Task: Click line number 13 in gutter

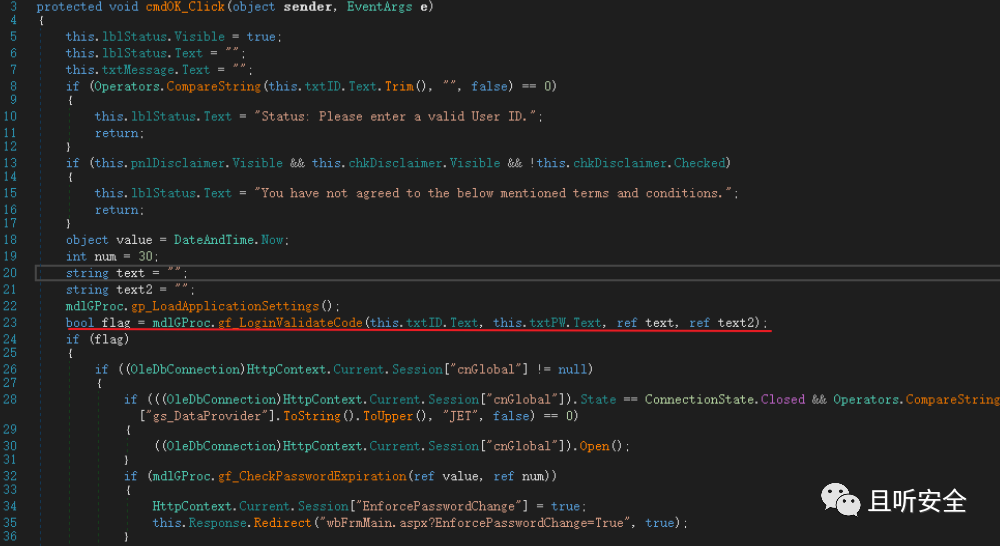Action: tap(10, 163)
